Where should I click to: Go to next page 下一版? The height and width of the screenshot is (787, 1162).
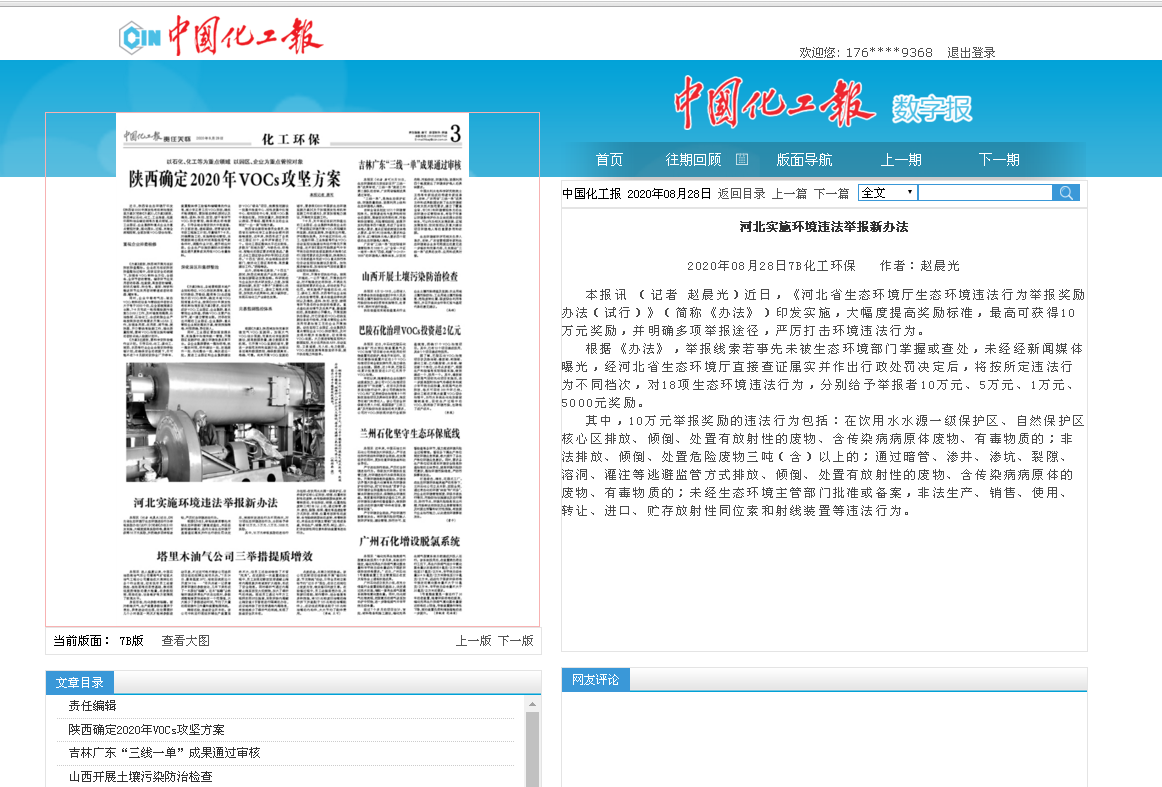click(x=516, y=641)
